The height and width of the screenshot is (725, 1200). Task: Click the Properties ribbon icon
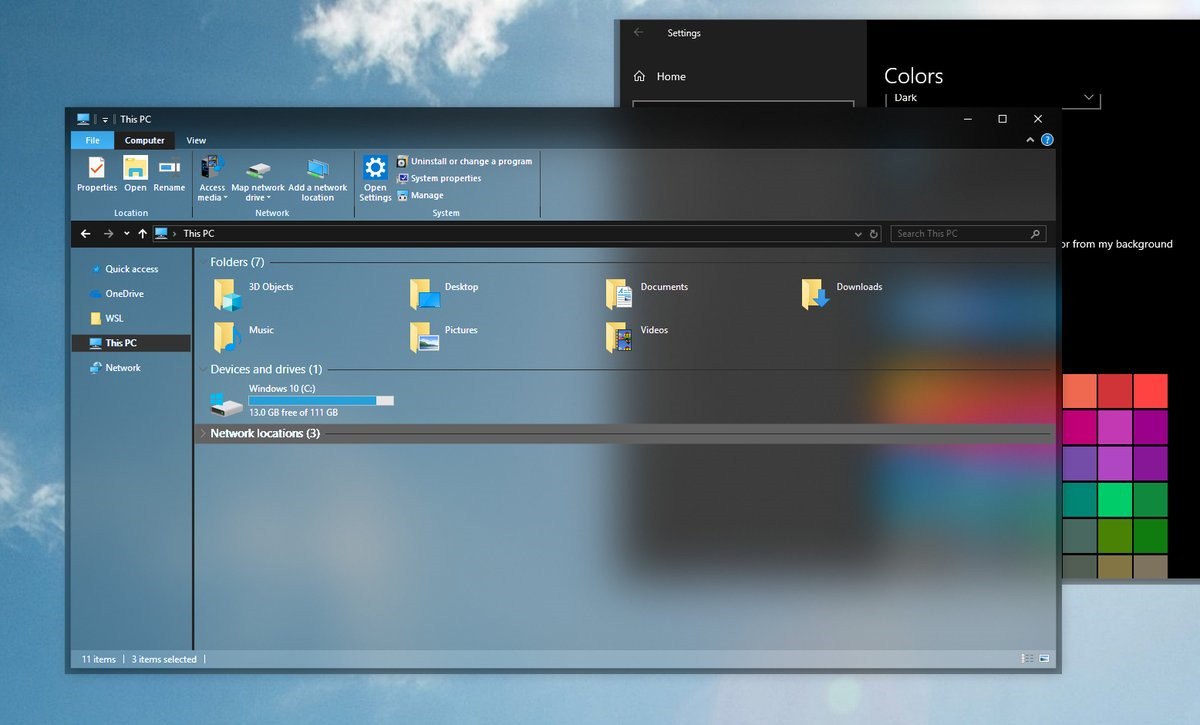coord(96,167)
